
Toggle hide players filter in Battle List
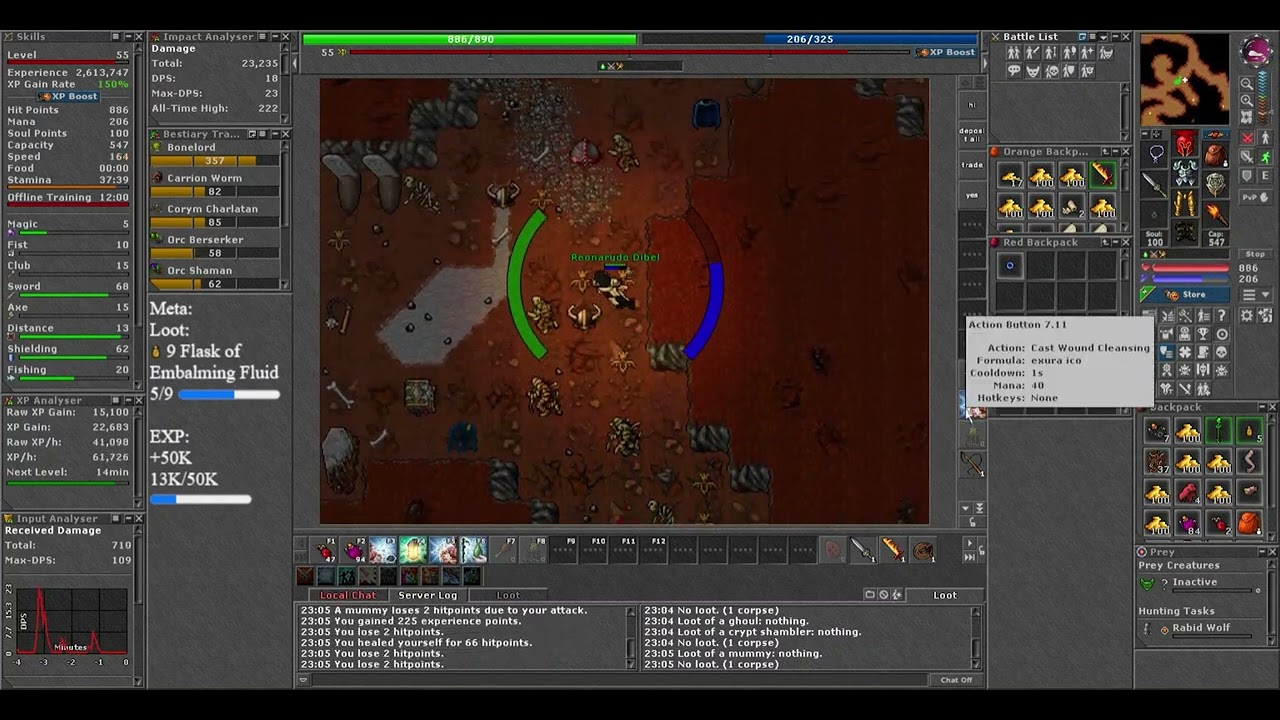1013,53
